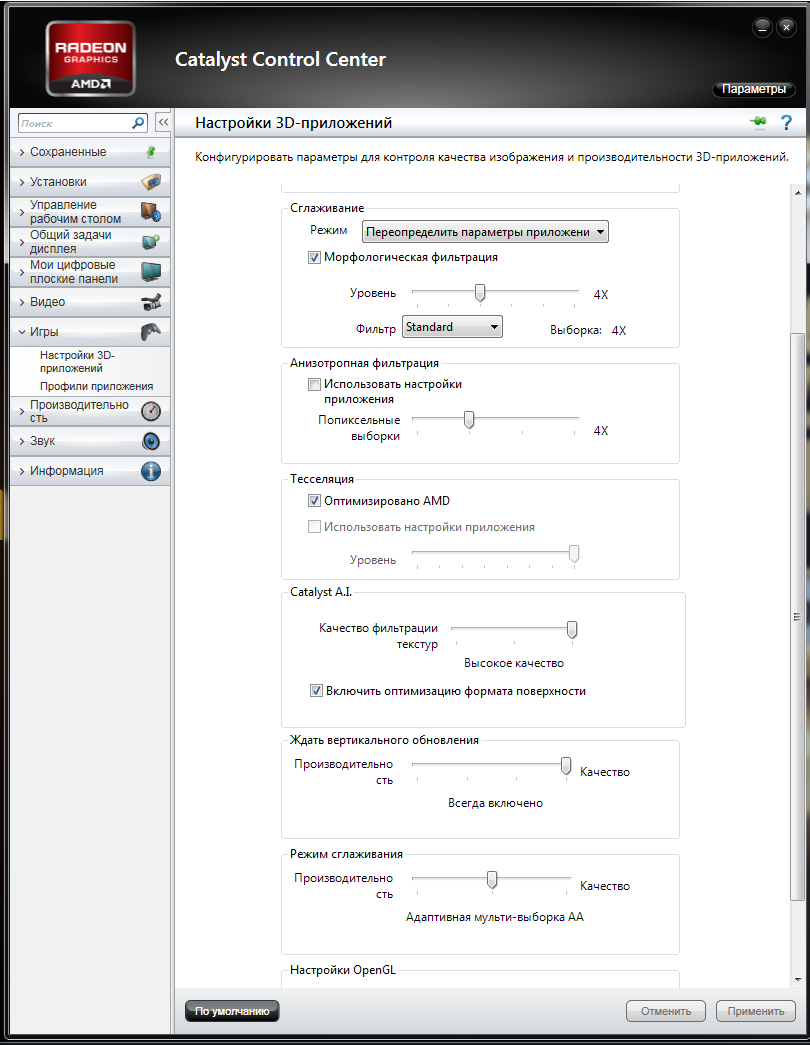Toggle Морфологическая фильтрация checkbox
Viewport: 810px width, 1045px height.
click(314, 257)
